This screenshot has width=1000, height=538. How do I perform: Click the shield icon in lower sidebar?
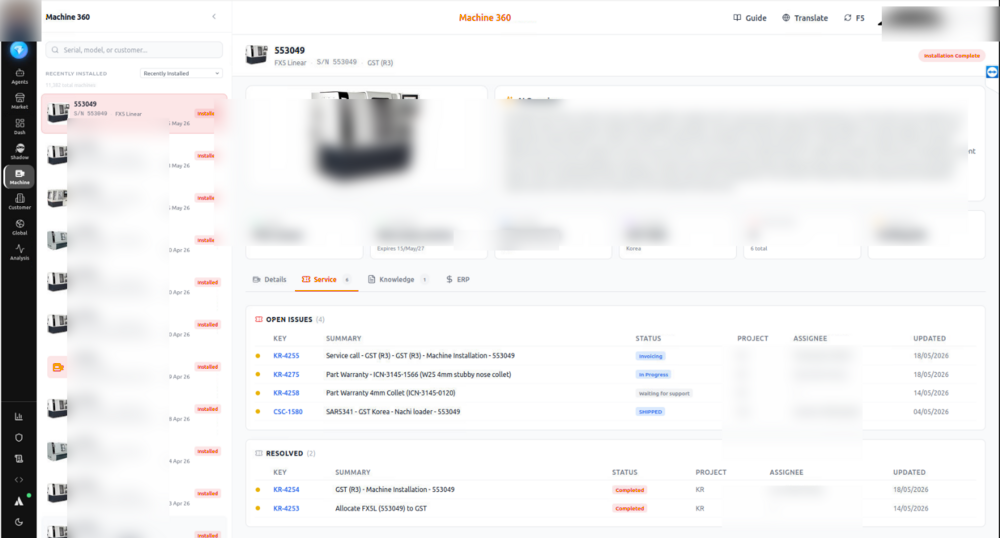pyautogui.click(x=18, y=437)
